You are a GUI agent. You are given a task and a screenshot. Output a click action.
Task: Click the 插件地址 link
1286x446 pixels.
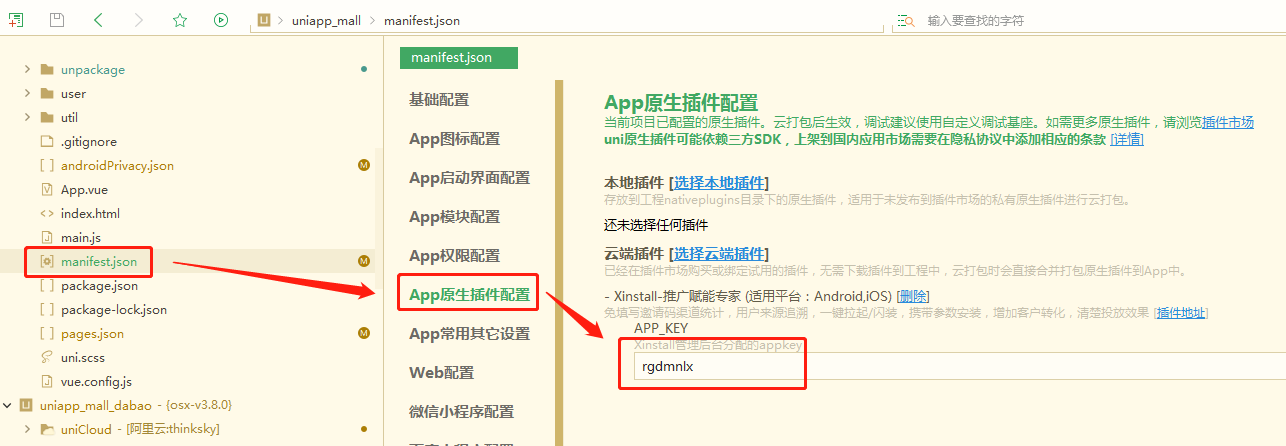pos(1182,313)
